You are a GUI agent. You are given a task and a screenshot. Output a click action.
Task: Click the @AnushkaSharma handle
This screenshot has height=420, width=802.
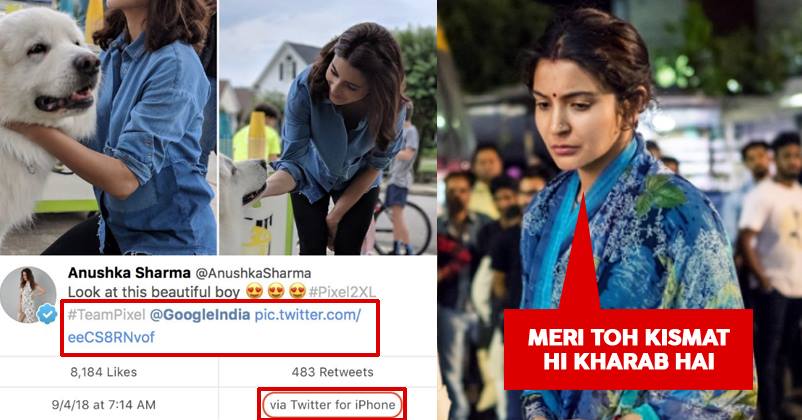(x=253, y=273)
